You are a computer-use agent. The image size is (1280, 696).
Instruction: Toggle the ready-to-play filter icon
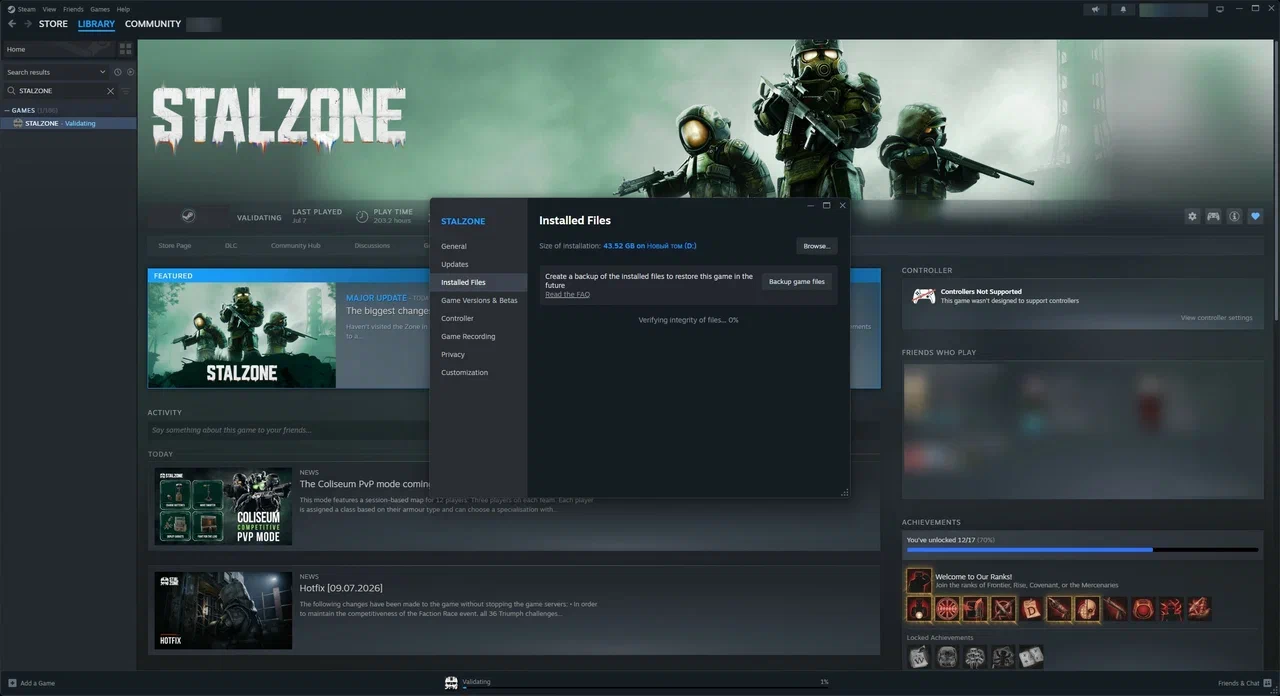[130, 72]
